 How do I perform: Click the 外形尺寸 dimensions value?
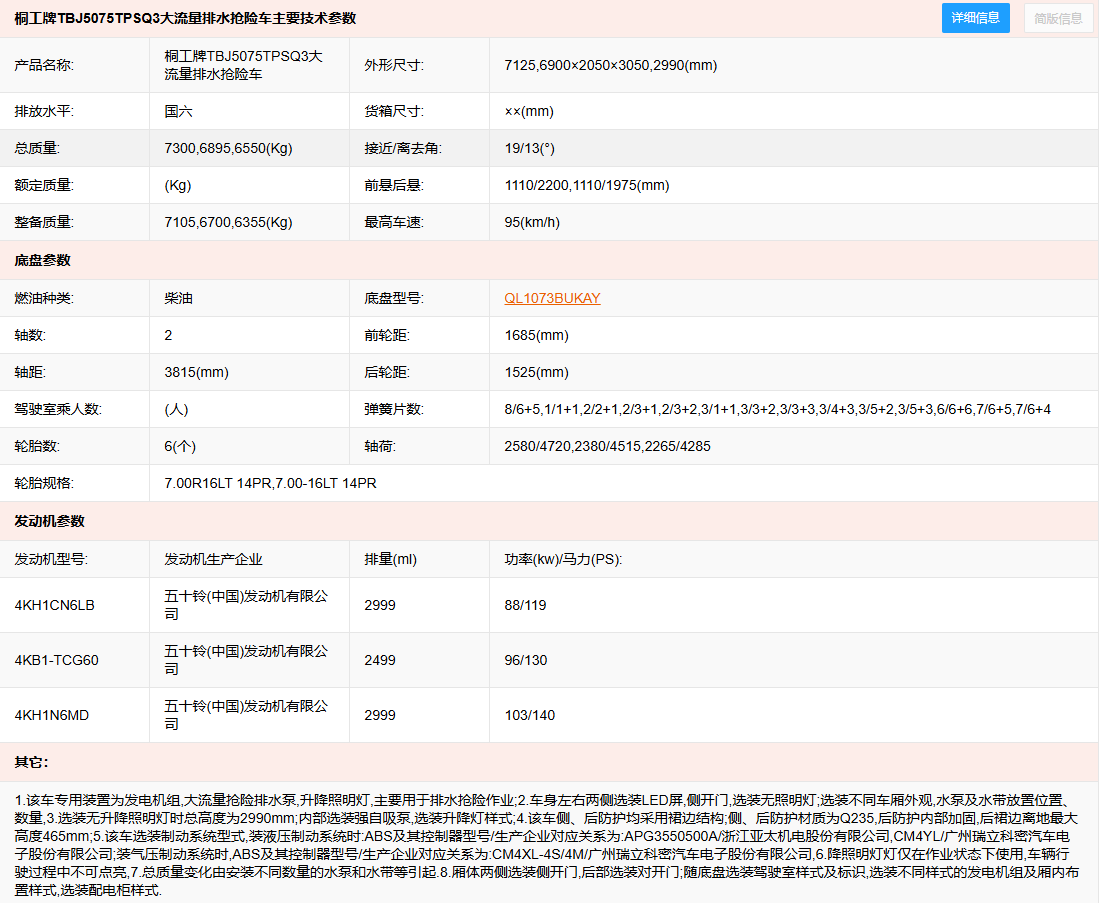610,65
